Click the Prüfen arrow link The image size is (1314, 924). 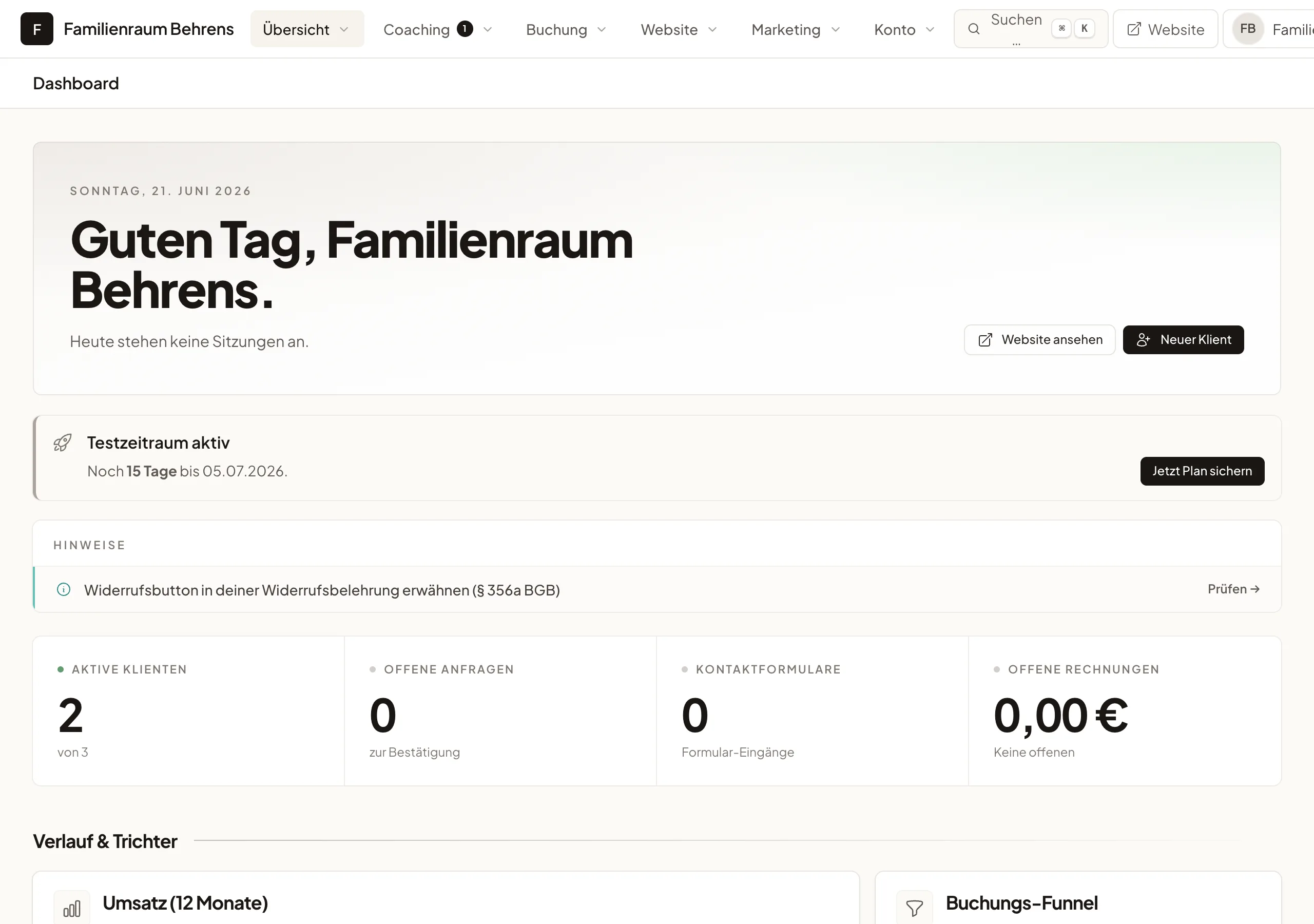1233,589
